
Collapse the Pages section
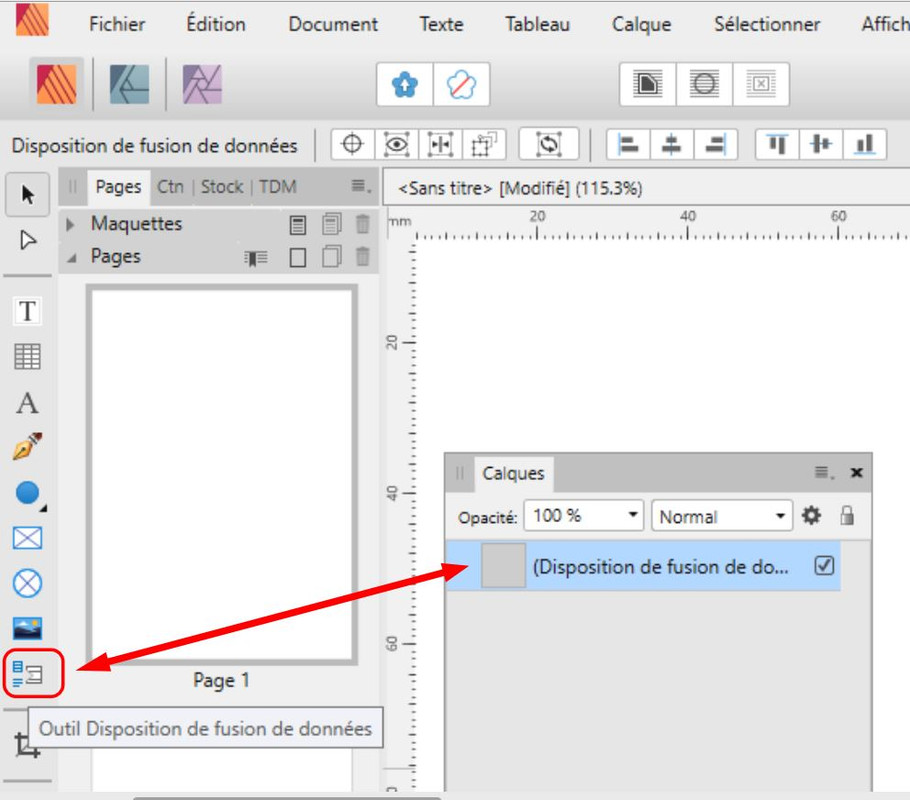coord(71,257)
